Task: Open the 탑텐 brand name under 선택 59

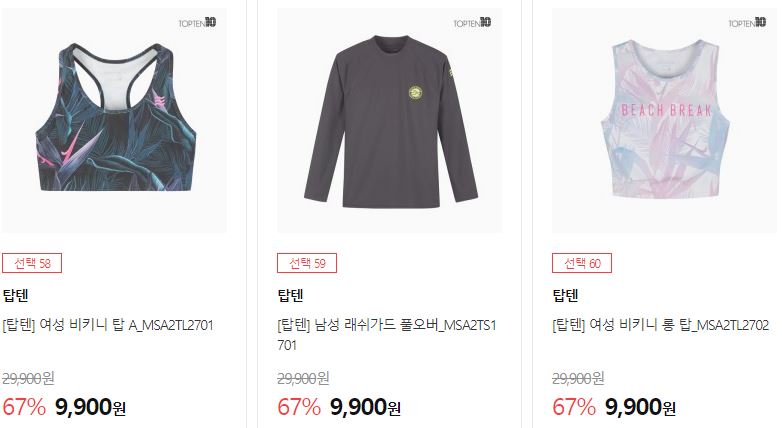Action: [290, 295]
